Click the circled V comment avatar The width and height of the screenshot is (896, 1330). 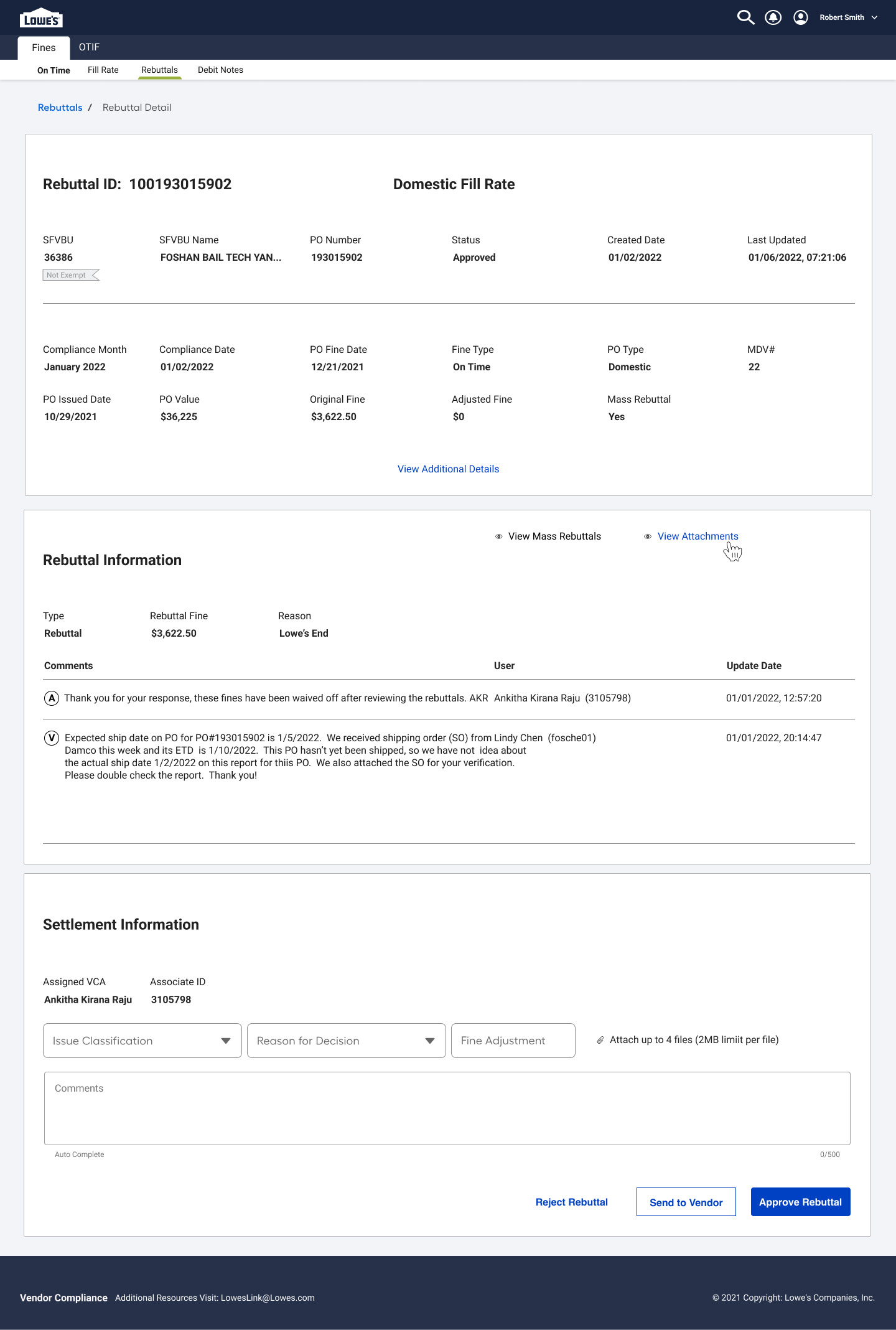(52, 738)
